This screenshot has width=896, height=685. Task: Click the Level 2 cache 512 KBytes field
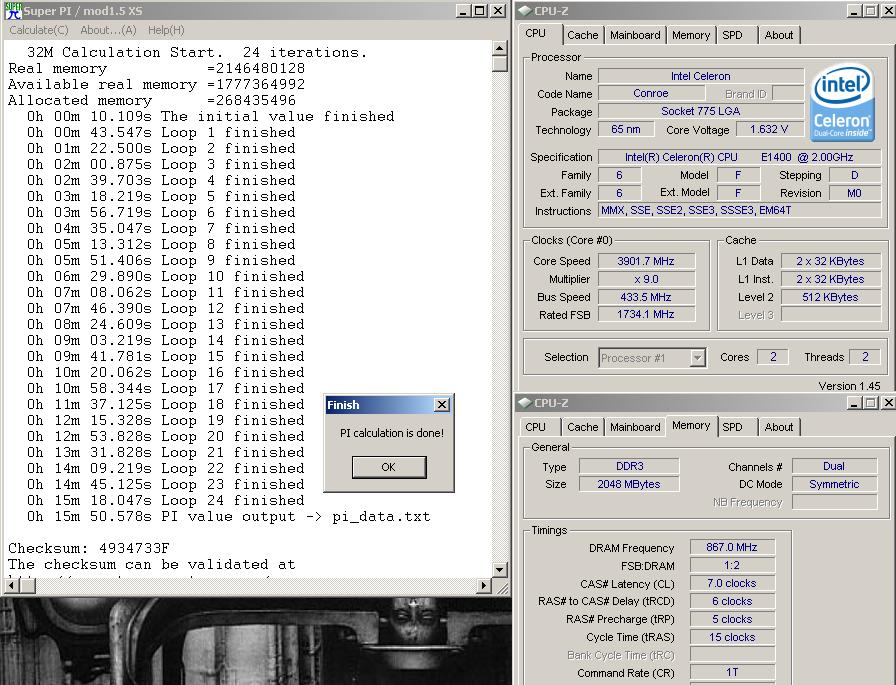[x=830, y=297]
